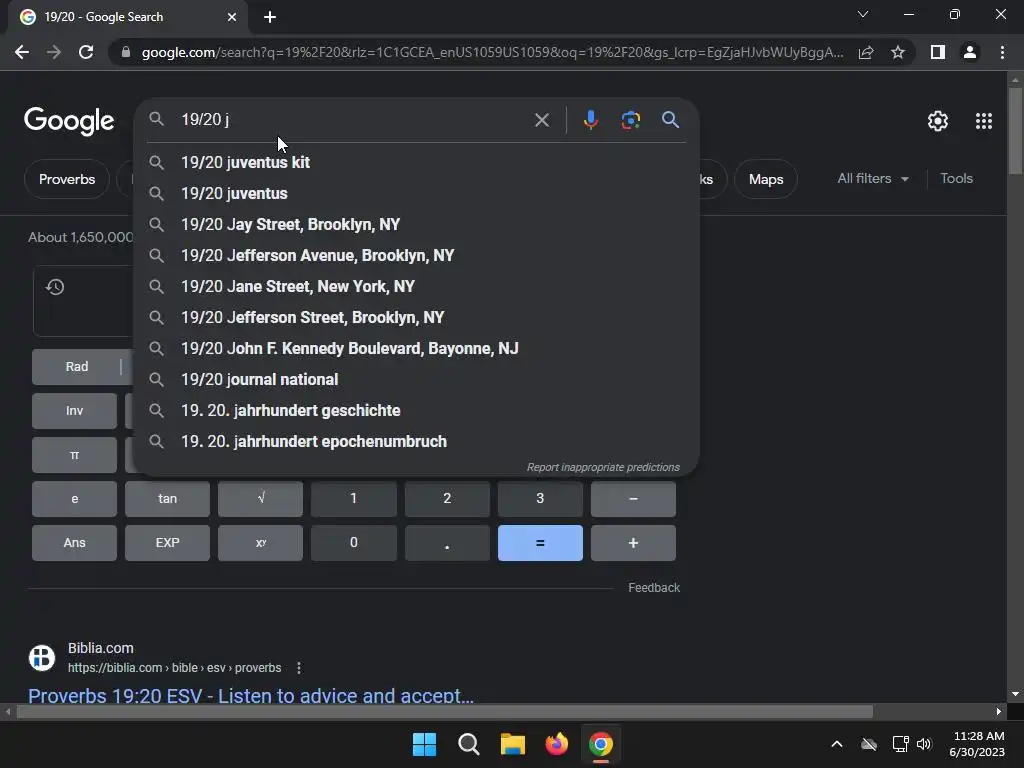The width and height of the screenshot is (1024, 768).
Task: Click the square root calculator key
Action: click(261, 499)
